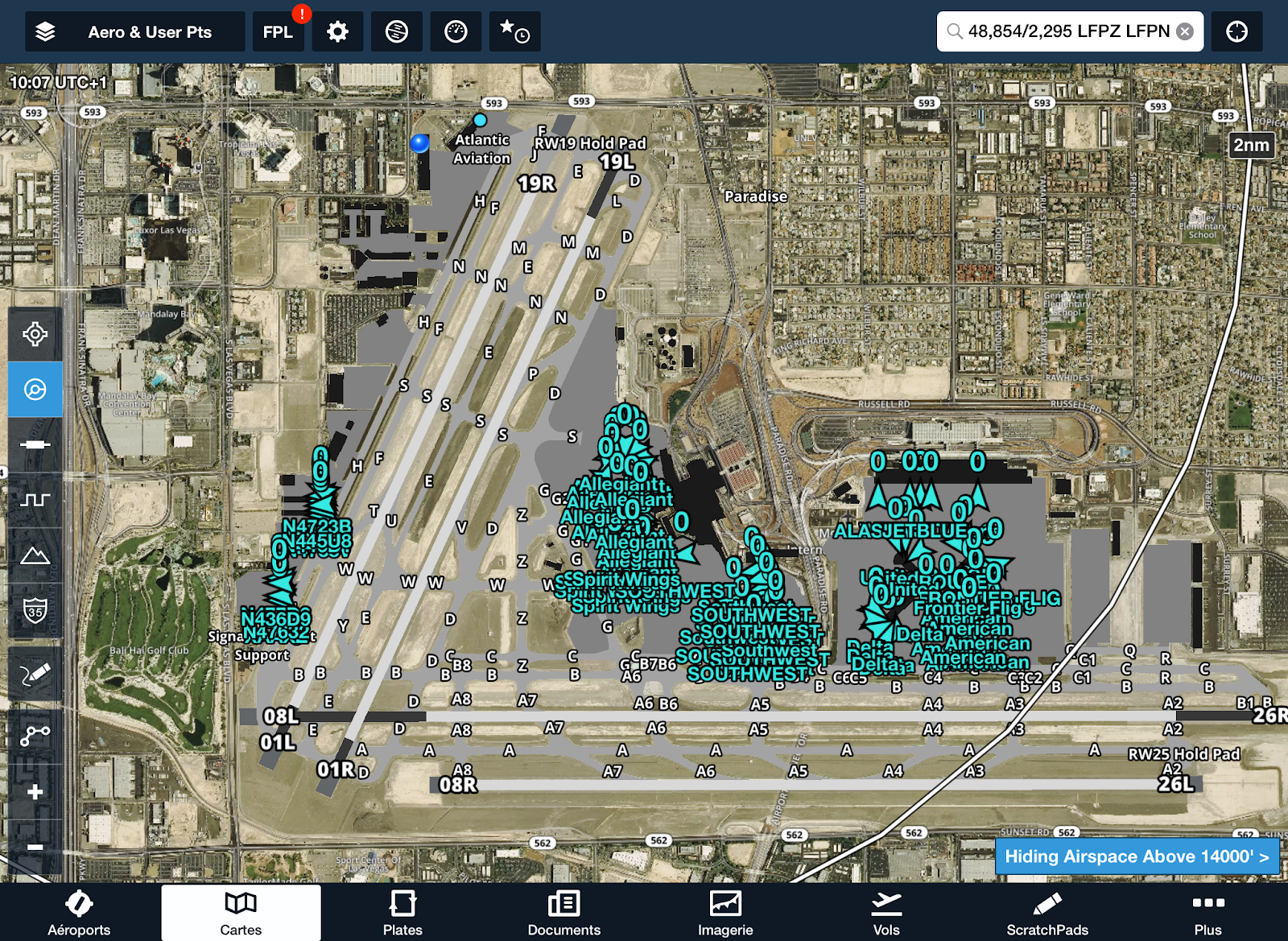The image size is (1288, 941).
Task: Zoom in using the plus button
Action: tap(35, 791)
